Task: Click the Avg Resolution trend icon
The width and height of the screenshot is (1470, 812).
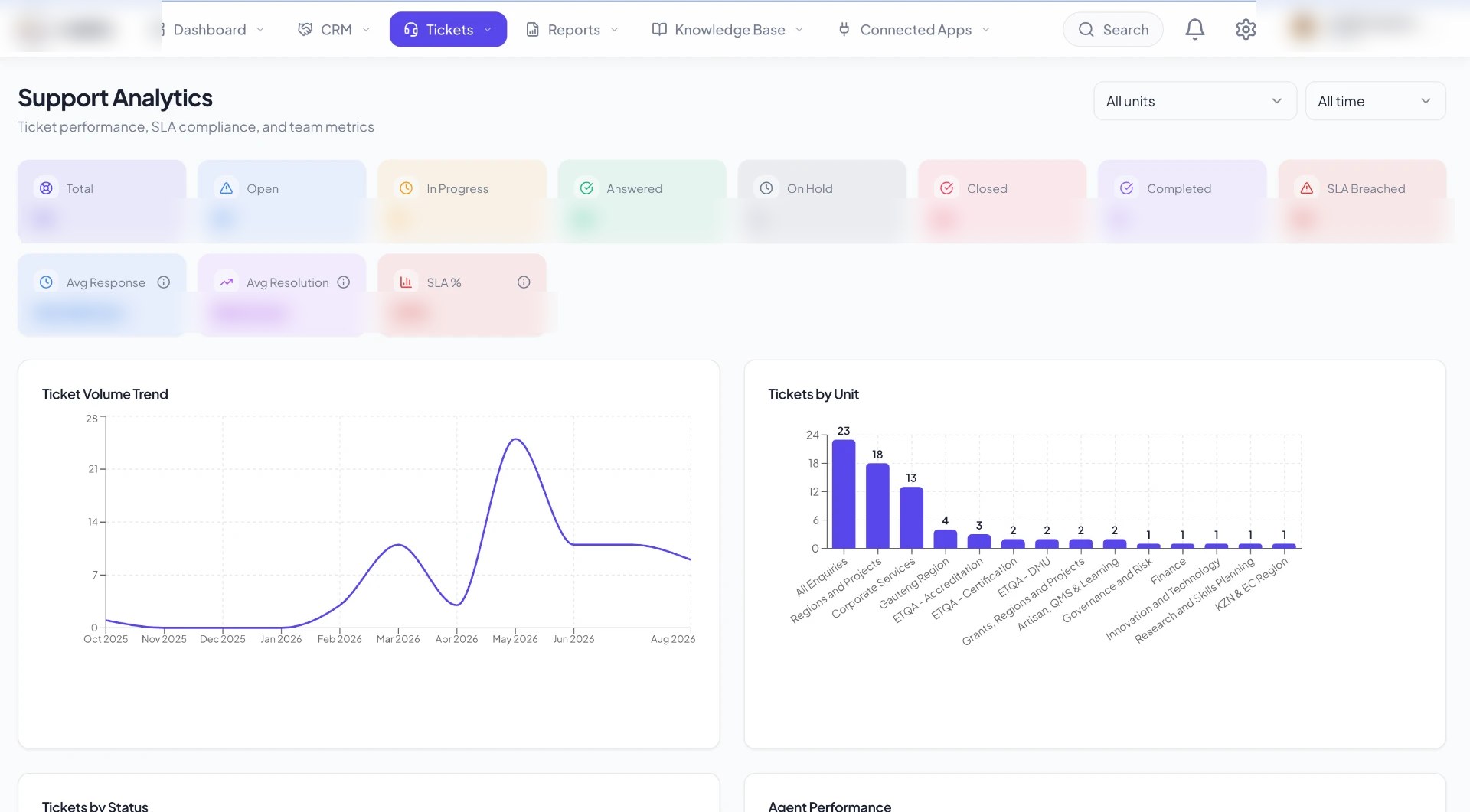Action: [x=226, y=282]
